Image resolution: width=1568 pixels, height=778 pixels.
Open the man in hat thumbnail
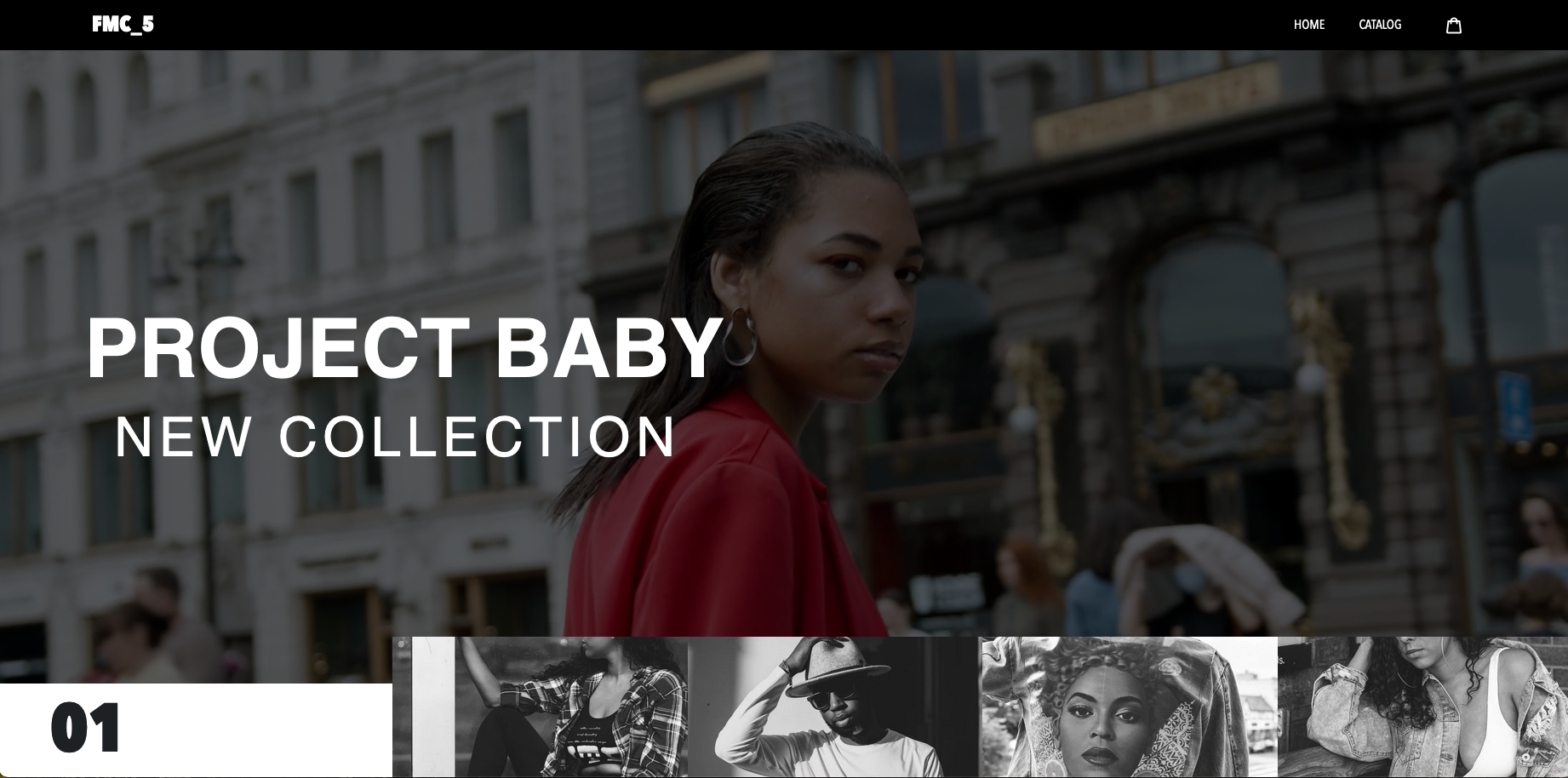(833, 707)
